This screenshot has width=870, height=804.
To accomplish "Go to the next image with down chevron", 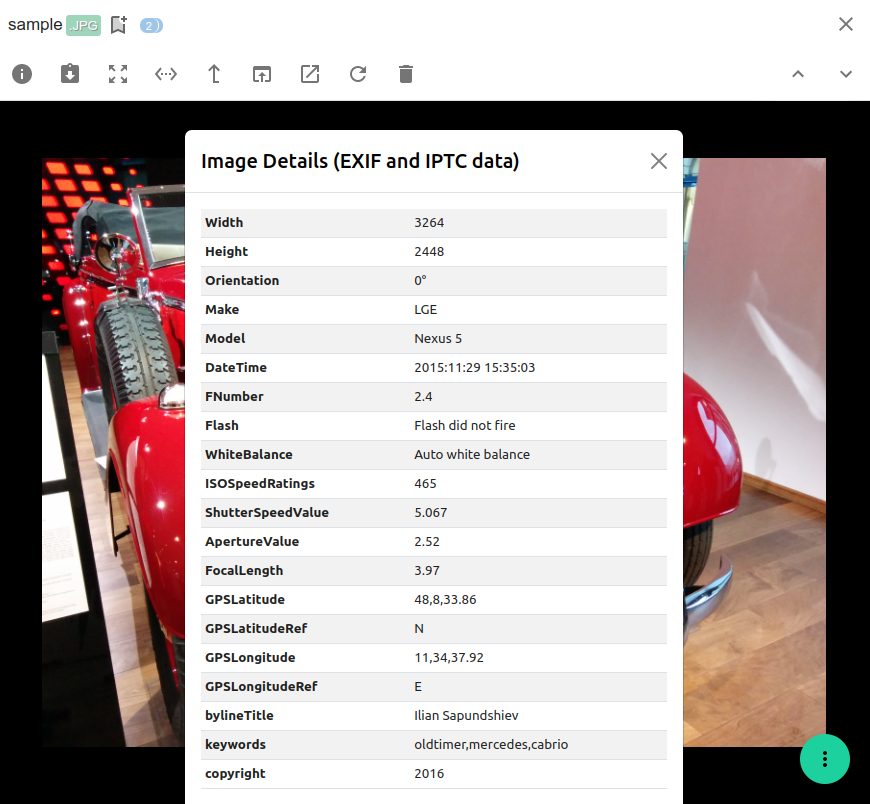I will click(846, 73).
